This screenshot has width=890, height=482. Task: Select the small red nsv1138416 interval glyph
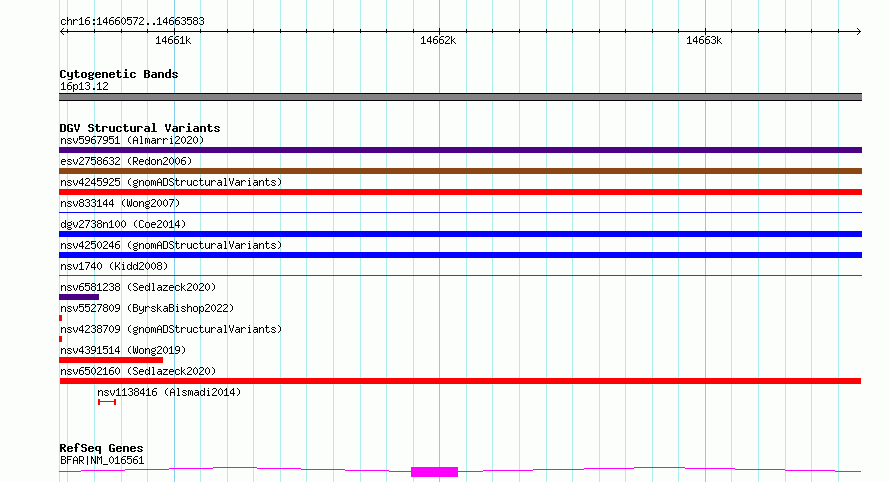click(107, 402)
